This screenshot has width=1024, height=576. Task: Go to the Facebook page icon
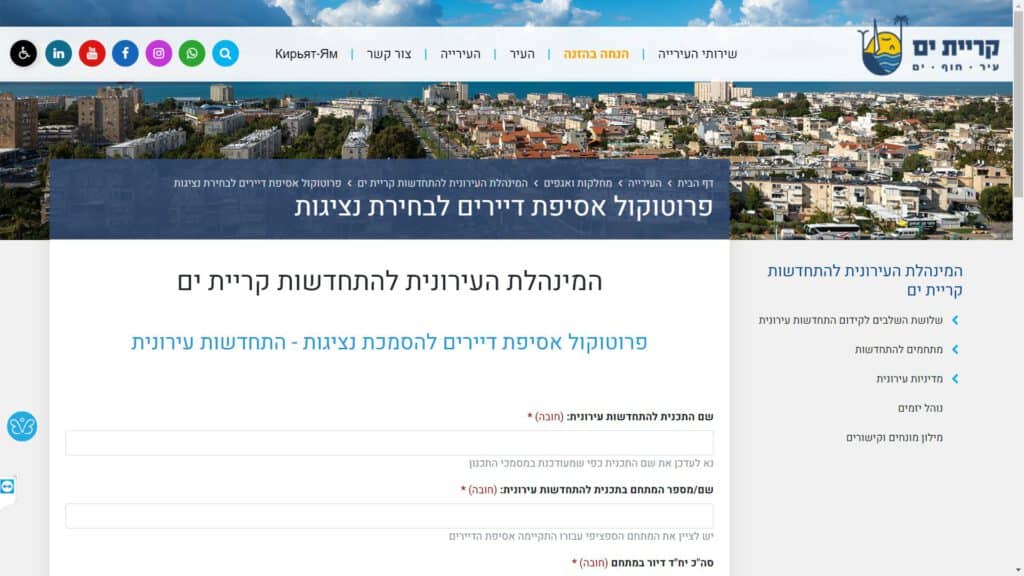point(125,53)
